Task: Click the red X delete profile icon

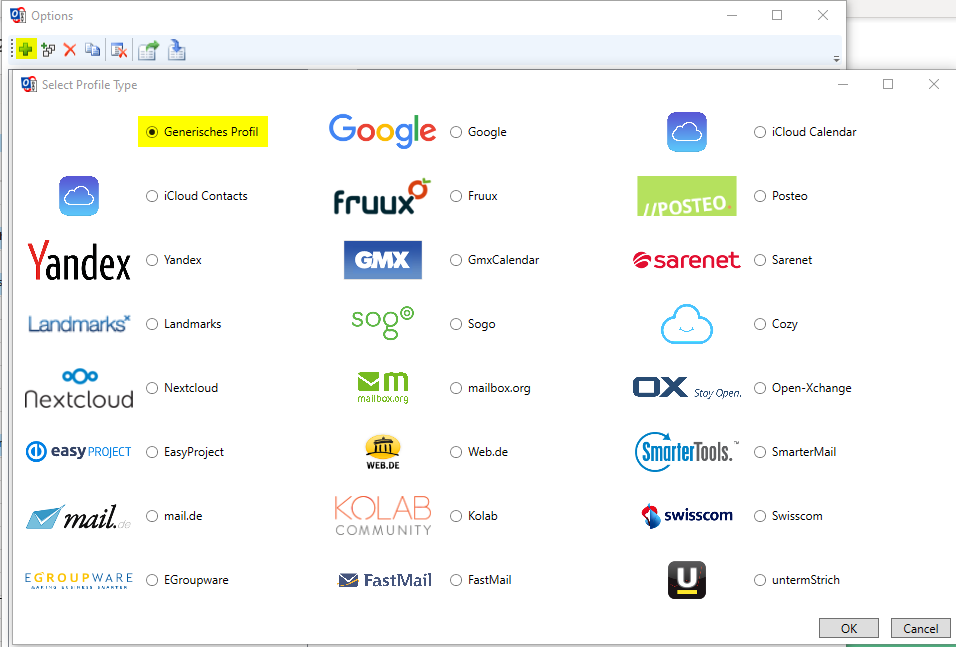Action: click(x=70, y=49)
